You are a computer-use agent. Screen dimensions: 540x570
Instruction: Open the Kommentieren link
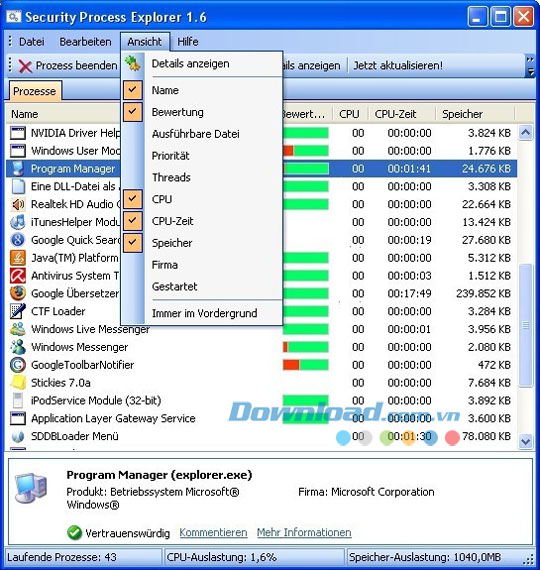click(x=213, y=533)
